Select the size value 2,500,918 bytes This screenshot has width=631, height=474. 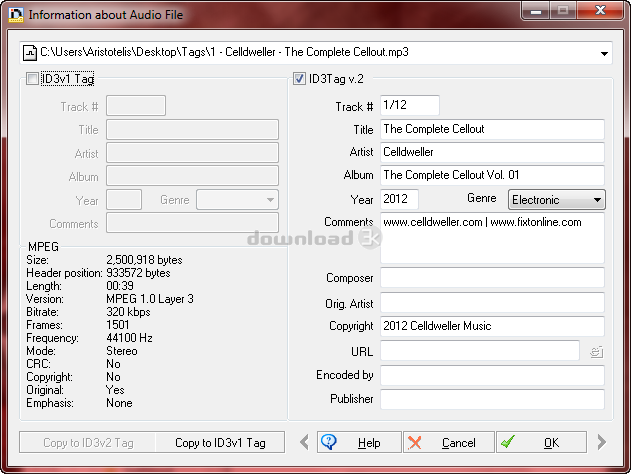[x=144, y=260]
